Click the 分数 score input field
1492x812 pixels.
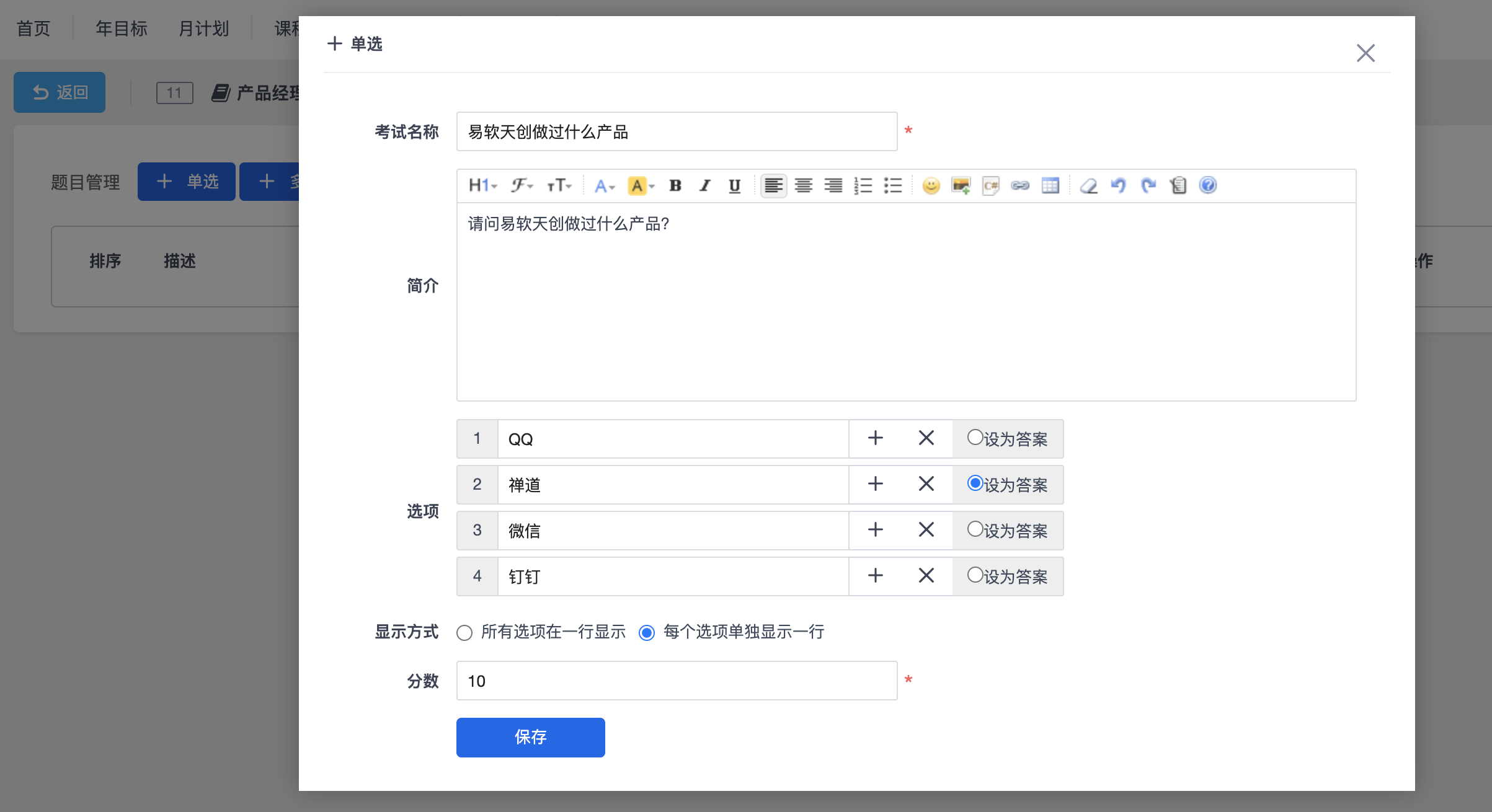[677, 681]
